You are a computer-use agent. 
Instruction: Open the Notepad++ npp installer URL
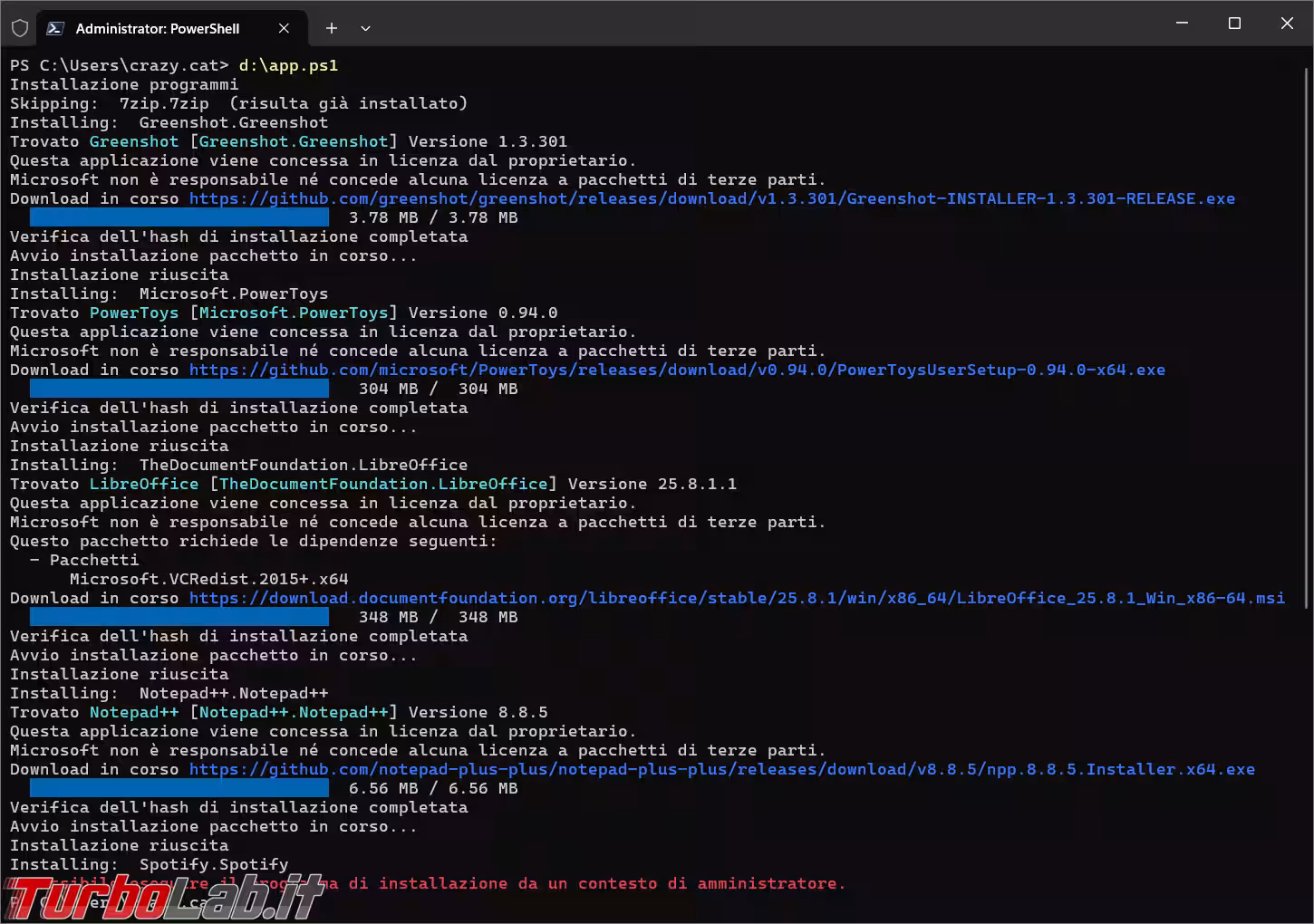tap(721, 769)
